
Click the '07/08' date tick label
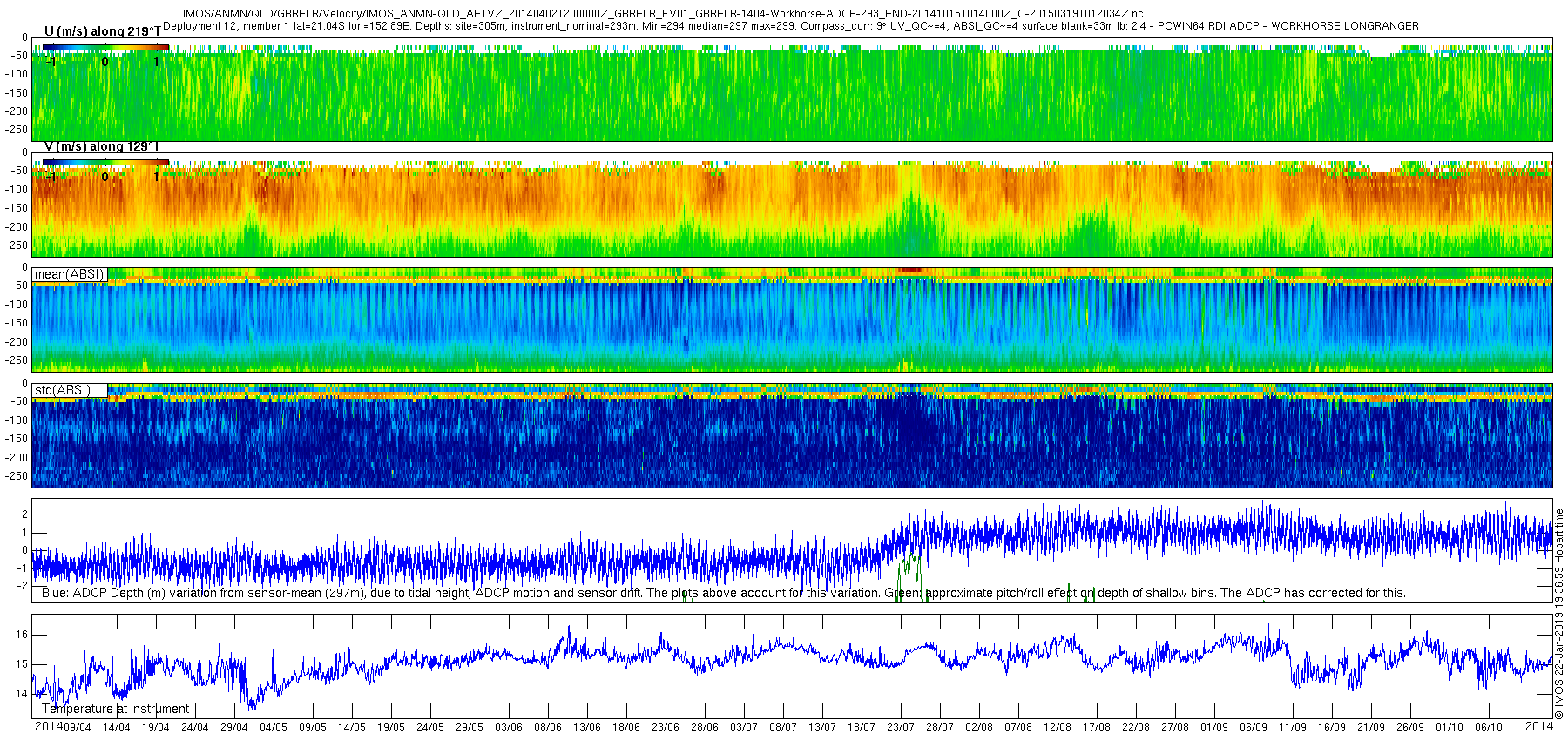click(1018, 728)
